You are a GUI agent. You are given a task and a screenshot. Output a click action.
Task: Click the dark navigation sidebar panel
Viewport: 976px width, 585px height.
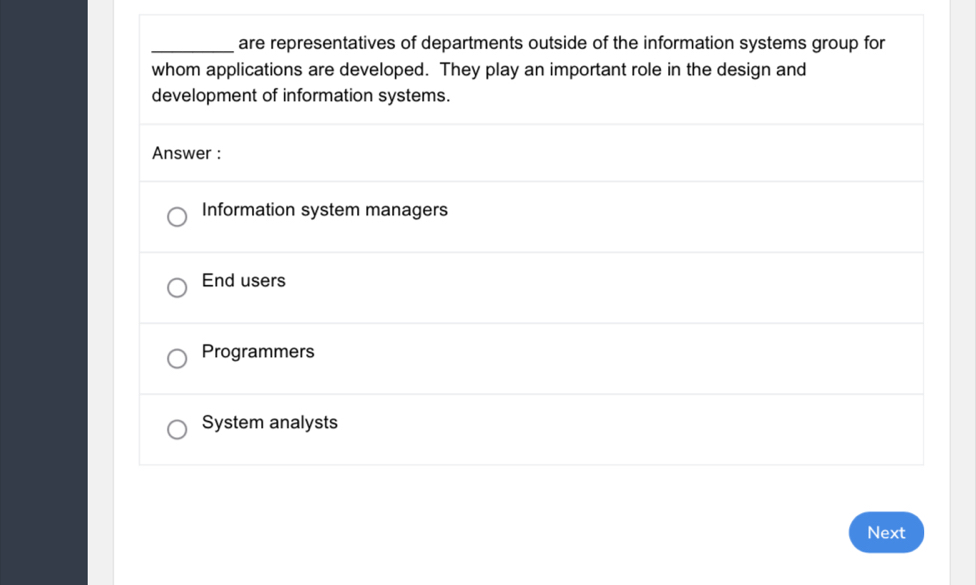(x=44, y=292)
